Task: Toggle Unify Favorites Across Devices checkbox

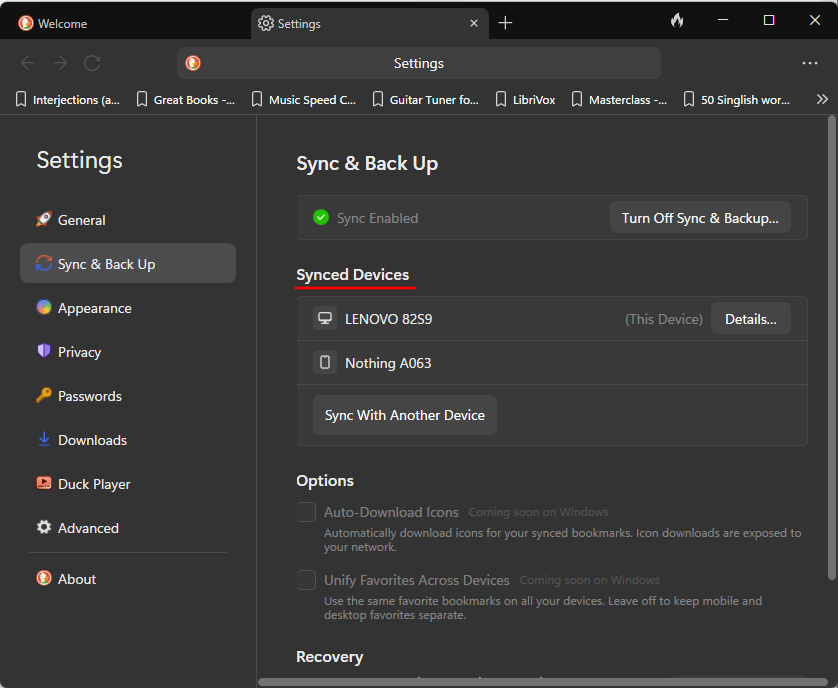Action: [306, 579]
